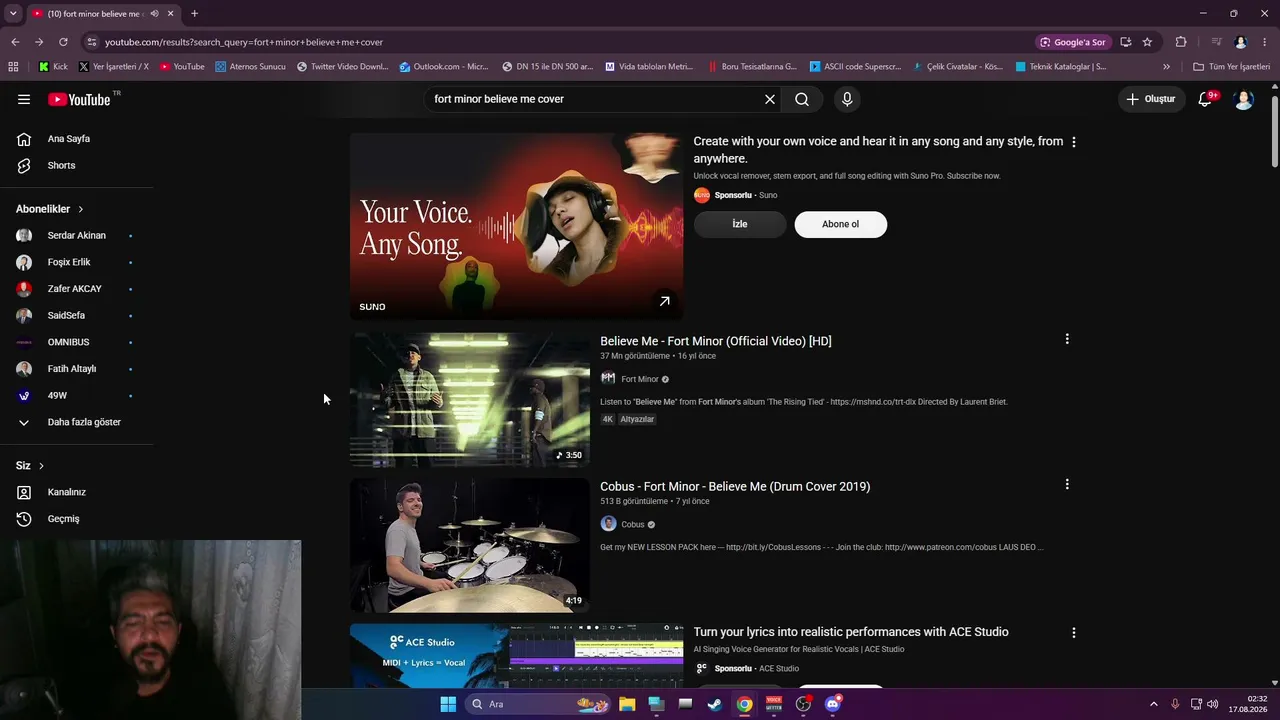Open the browser extensions puzzle icon
The height and width of the screenshot is (720, 1280).
[1181, 42]
